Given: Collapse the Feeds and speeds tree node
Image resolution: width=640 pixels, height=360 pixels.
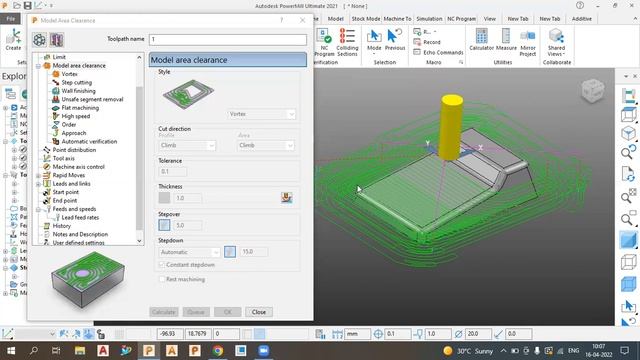Looking at the screenshot, I should [38, 209].
